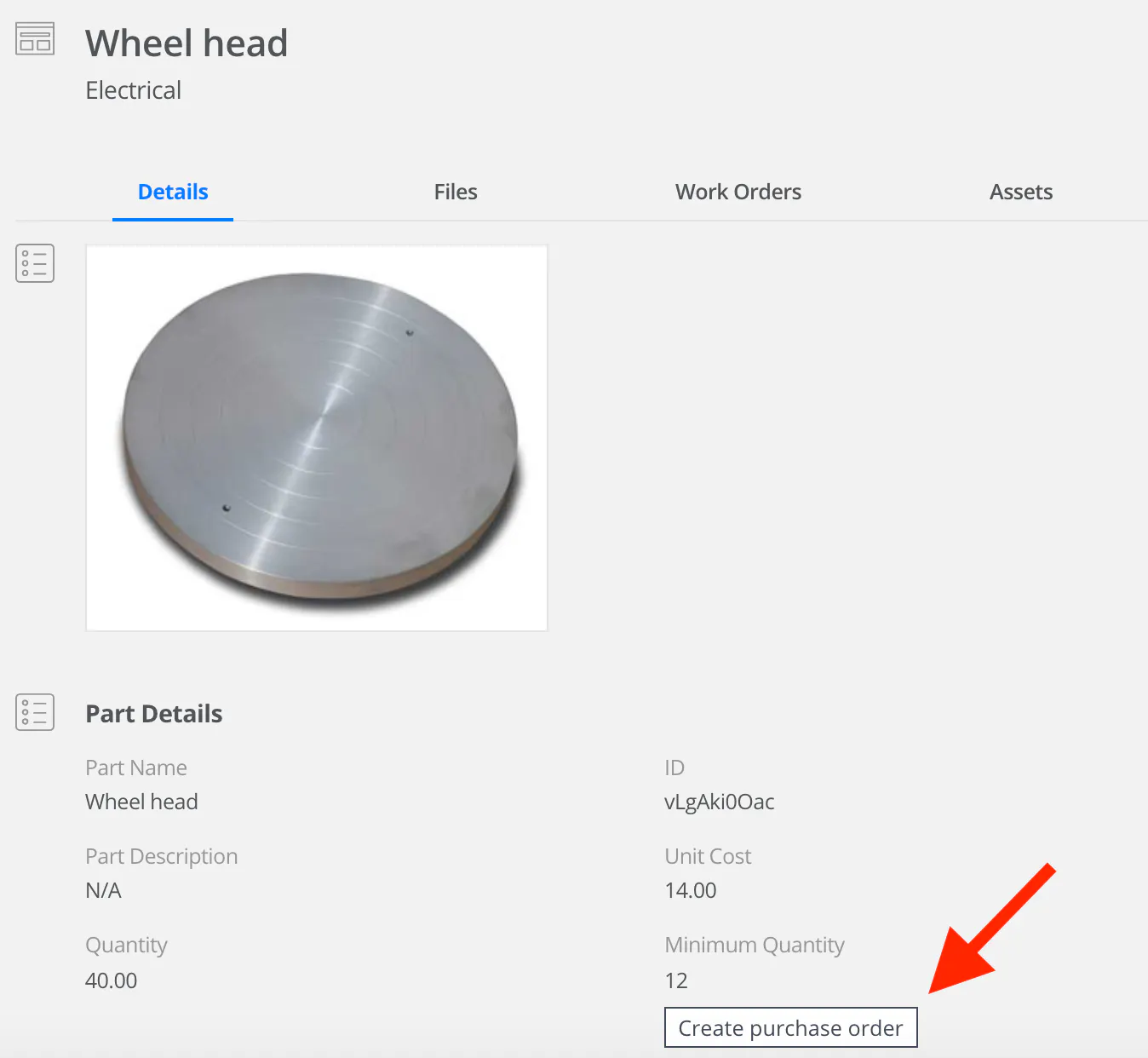Image resolution: width=1148 pixels, height=1058 pixels.
Task: Select the part ID value vLgAki0Oac
Action: [x=719, y=802]
